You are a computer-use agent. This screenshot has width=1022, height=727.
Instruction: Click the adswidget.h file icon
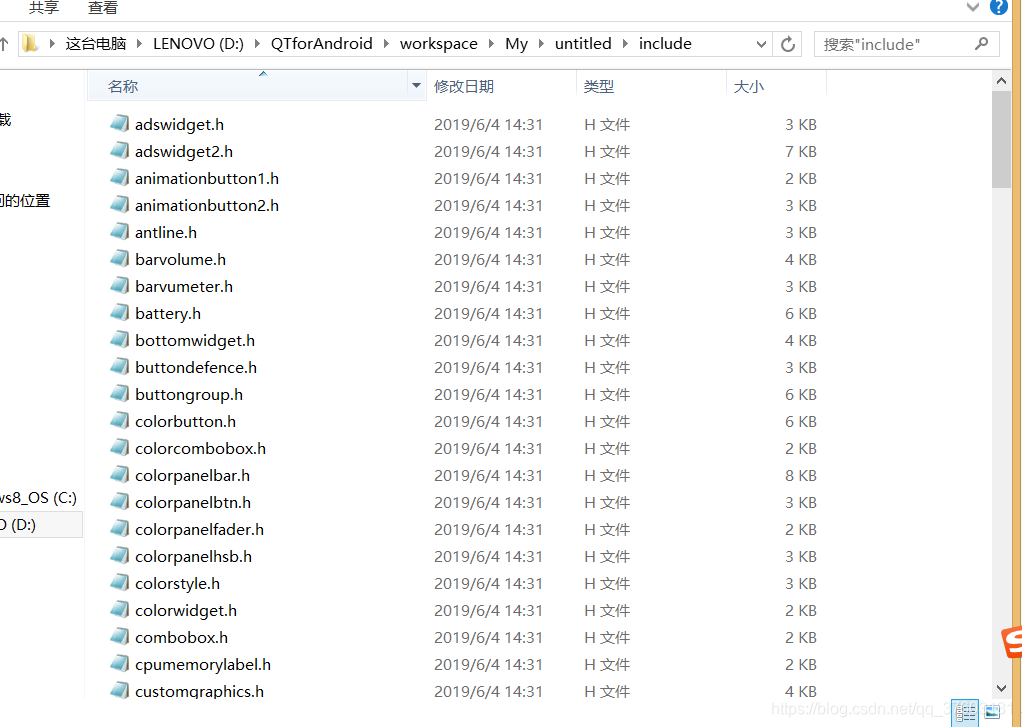[119, 123]
